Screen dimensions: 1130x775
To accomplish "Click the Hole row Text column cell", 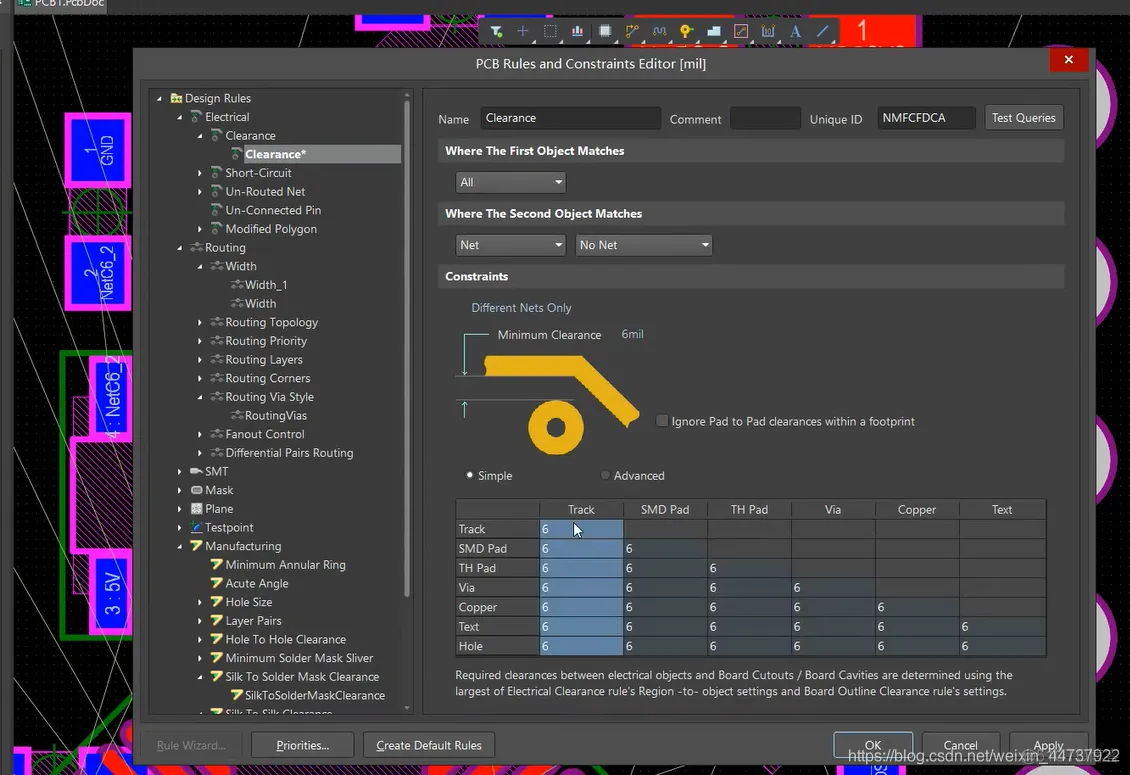I will pyautogui.click(x=1002, y=646).
